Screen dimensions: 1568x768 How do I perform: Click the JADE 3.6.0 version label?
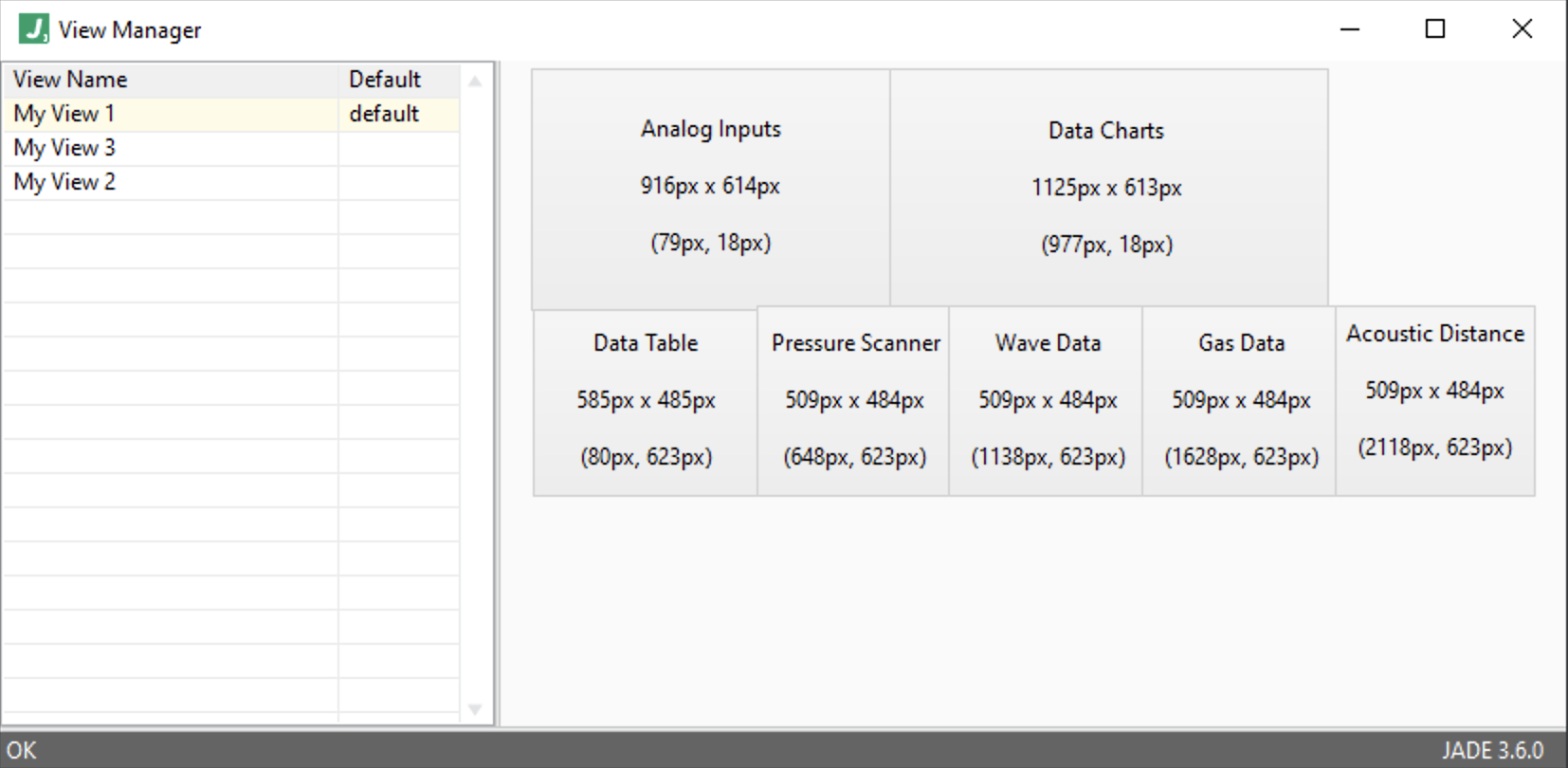tap(1493, 751)
